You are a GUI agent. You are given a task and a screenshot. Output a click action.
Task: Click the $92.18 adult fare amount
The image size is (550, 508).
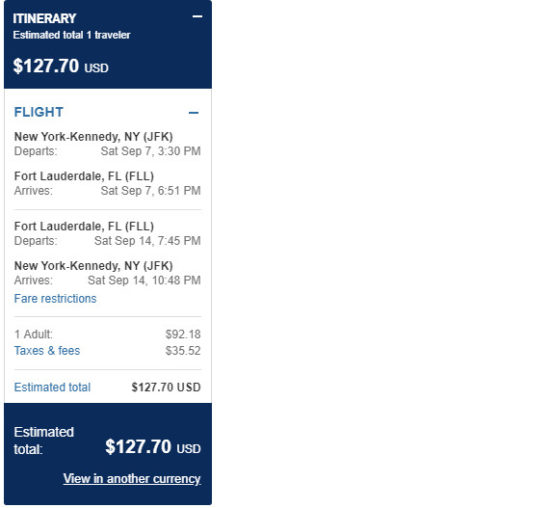coord(183,334)
